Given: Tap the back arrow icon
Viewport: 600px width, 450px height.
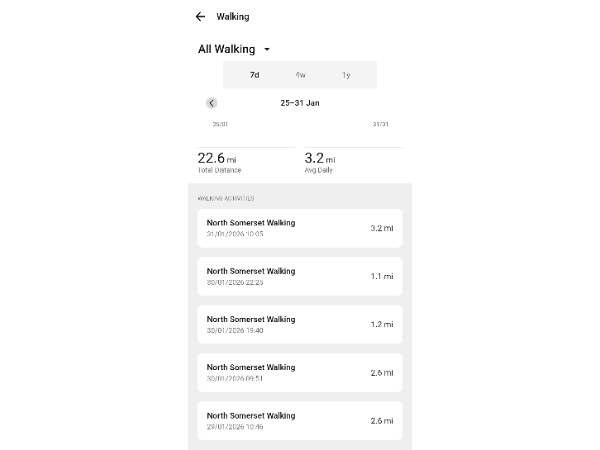Looking at the screenshot, I should point(201,17).
